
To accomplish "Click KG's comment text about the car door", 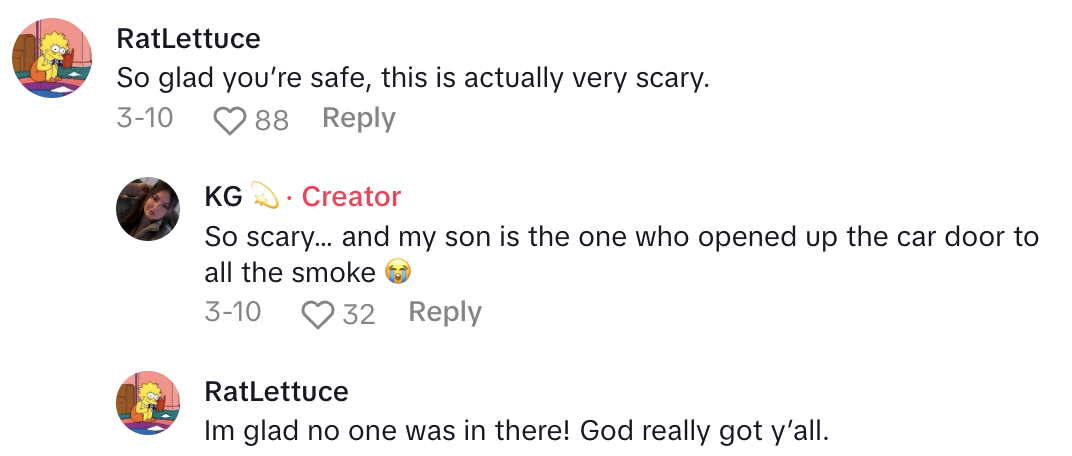I will coord(620,238).
